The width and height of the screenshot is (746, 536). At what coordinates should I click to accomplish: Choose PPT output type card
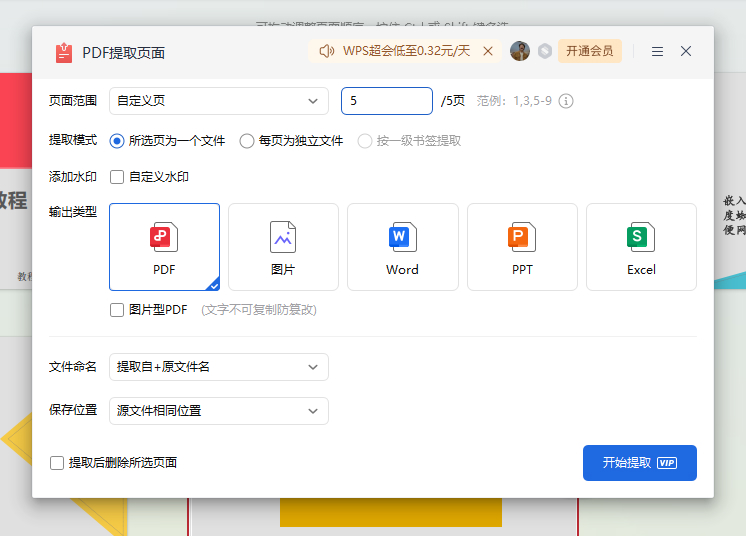pos(522,247)
